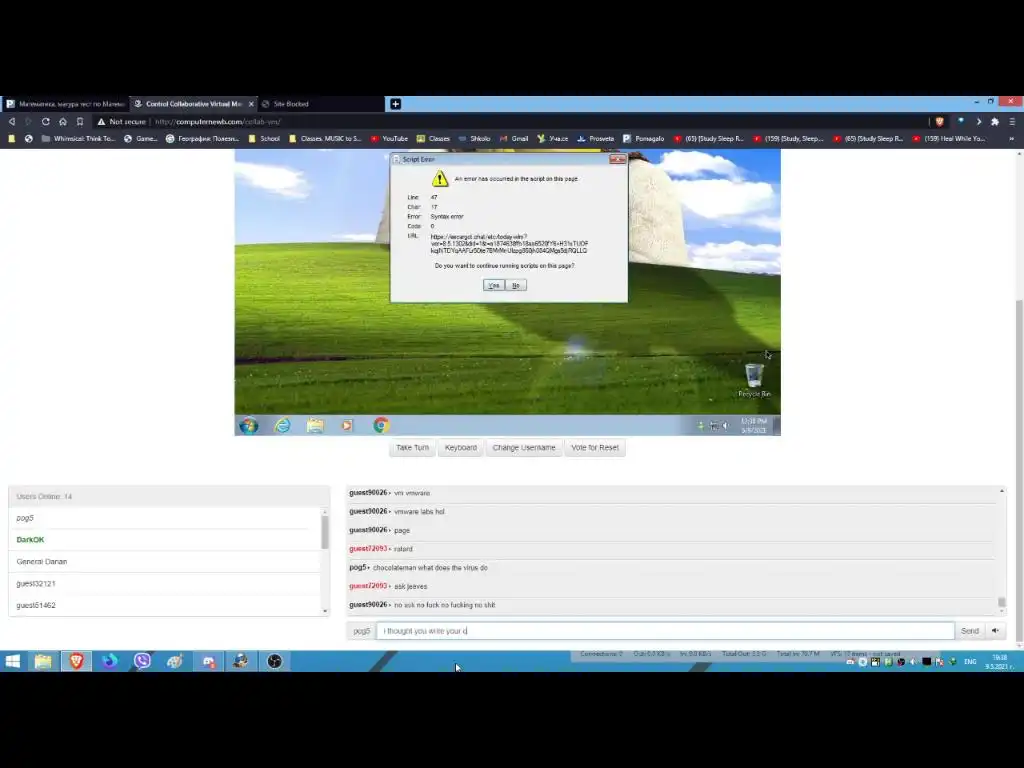Open the 'Classes. MUSIC to S...' bookmark folder
Viewport: 1024px width, 768px height.
tap(325, 138)
